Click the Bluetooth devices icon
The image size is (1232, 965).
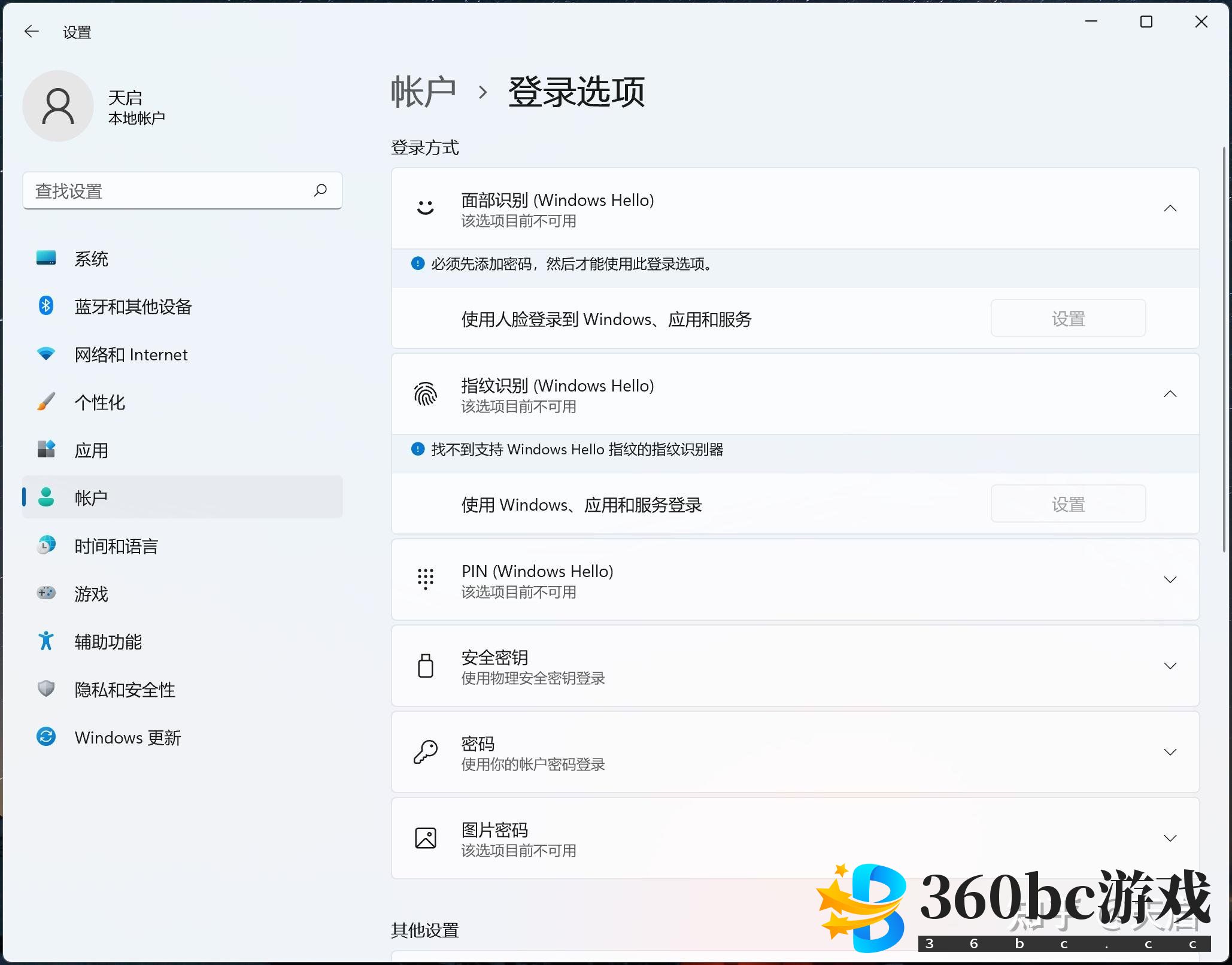tap(46, 306)
